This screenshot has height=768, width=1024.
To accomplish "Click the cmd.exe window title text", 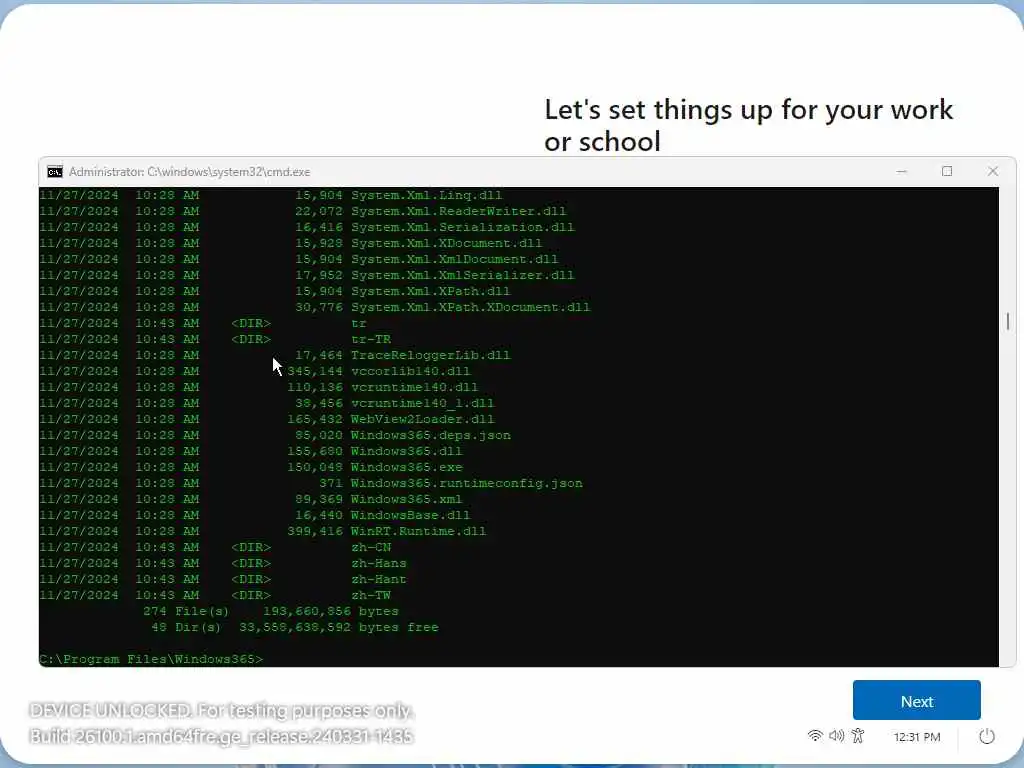I will tap(189, 172).
